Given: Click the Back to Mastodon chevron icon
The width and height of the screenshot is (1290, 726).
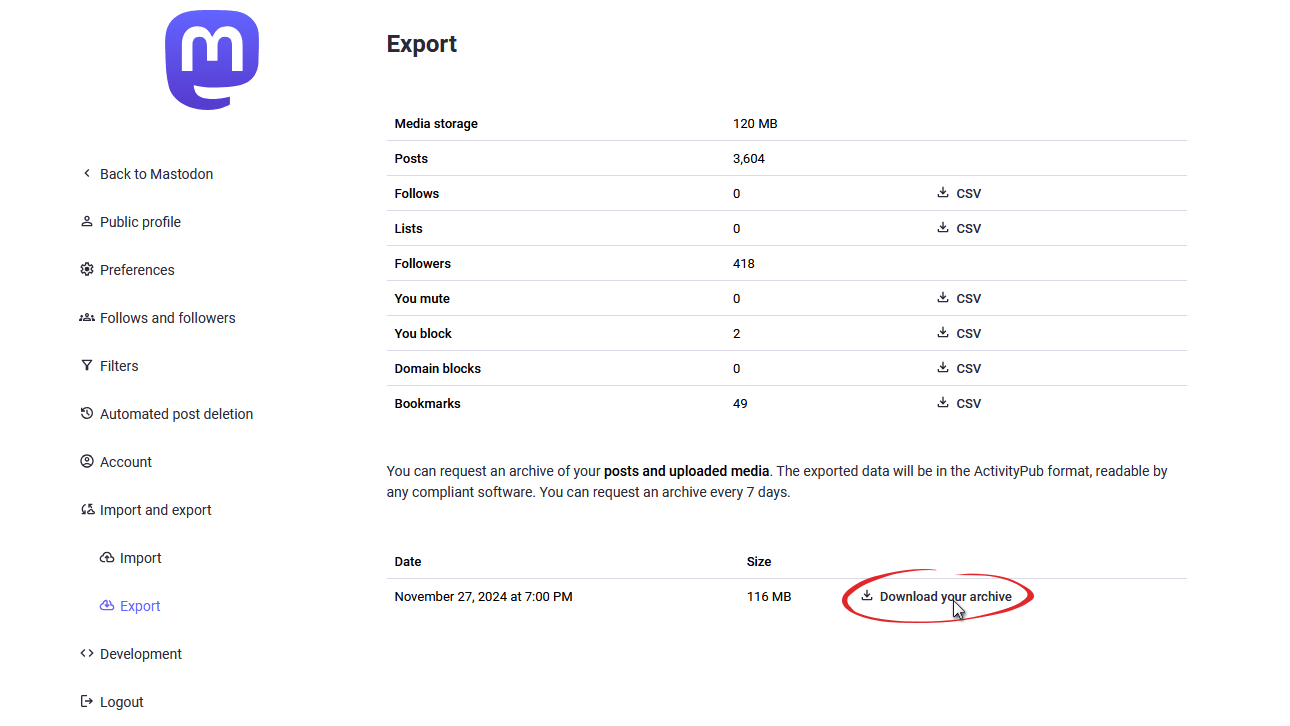Looking at the screenshot, I should 87,174.
